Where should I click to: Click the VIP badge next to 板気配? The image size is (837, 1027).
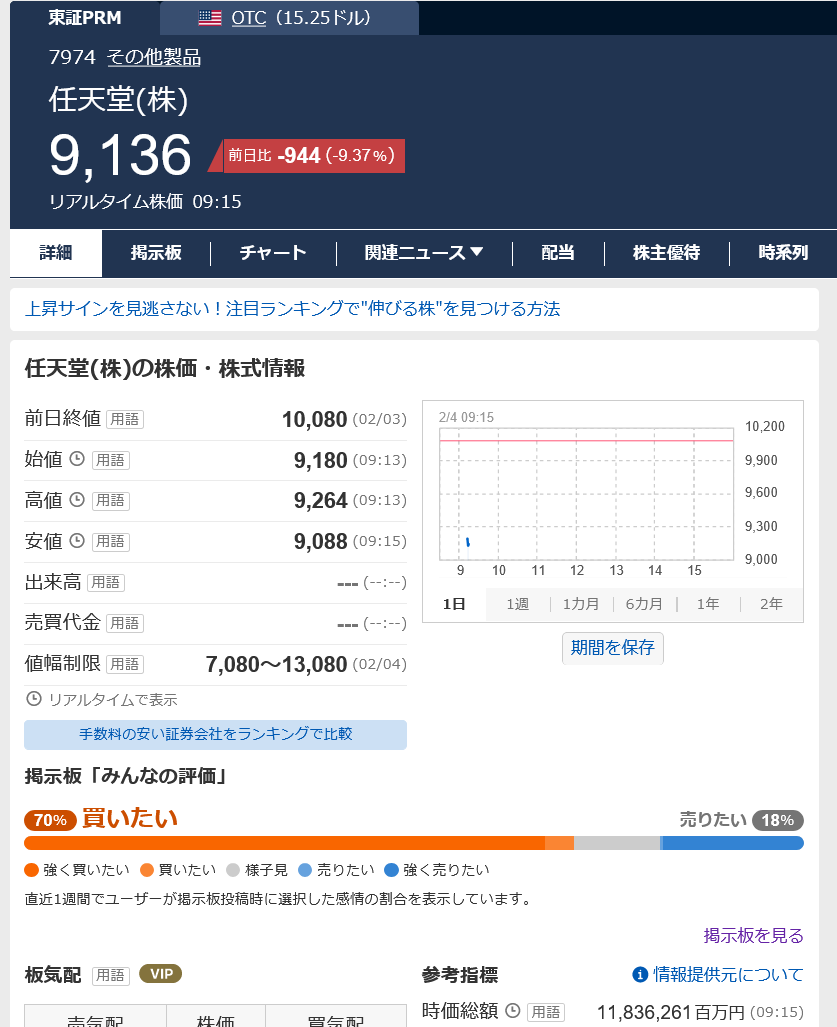160,974
